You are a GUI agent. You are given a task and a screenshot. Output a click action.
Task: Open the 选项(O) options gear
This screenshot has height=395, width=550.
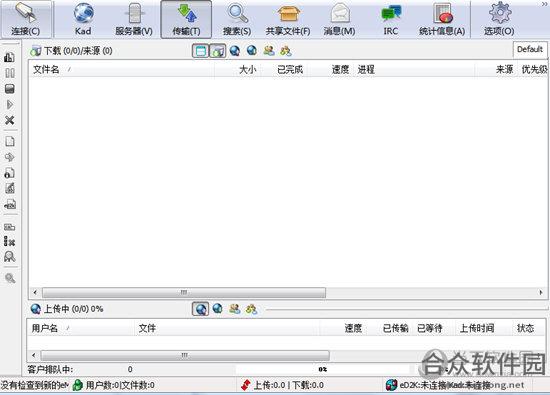(x=499, y=19)
